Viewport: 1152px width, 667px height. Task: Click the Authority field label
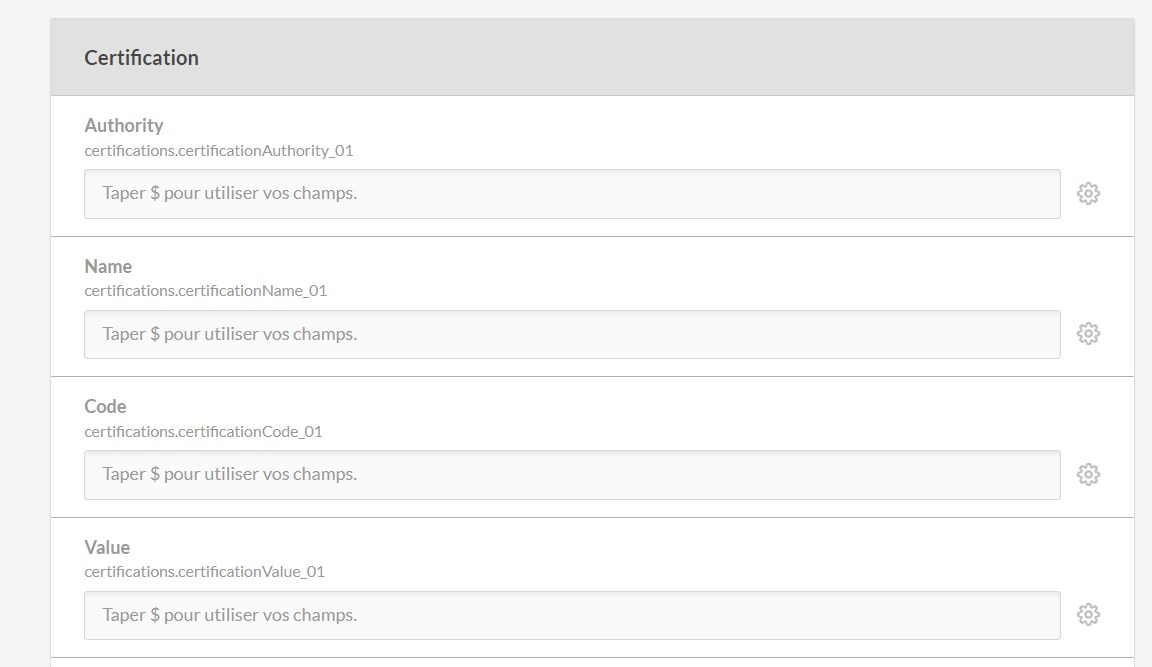pos(124,125)
